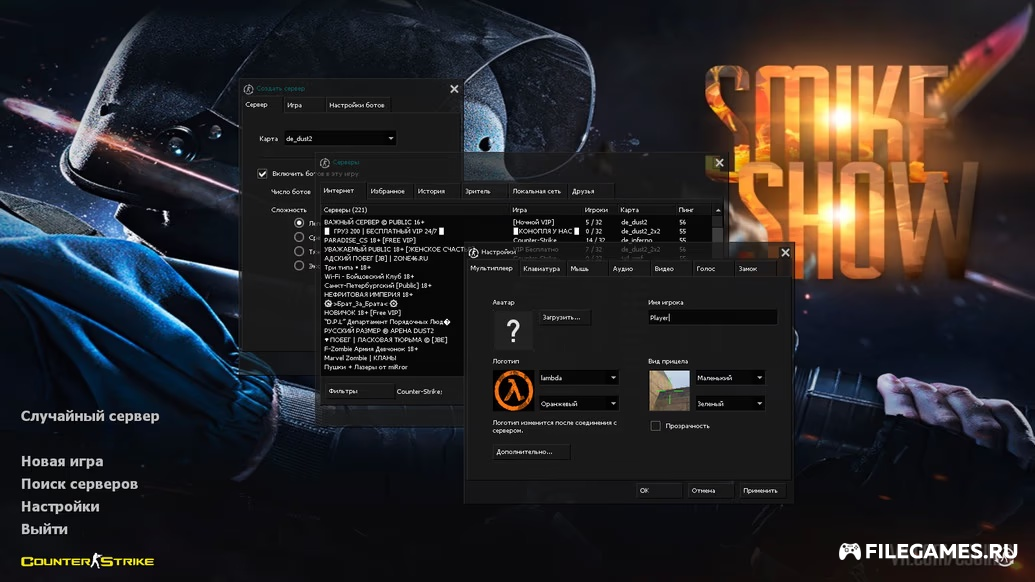Uncheck Включить ботов в эту игру
This screenshot has width=1035, height=582.
click(262, 174)
